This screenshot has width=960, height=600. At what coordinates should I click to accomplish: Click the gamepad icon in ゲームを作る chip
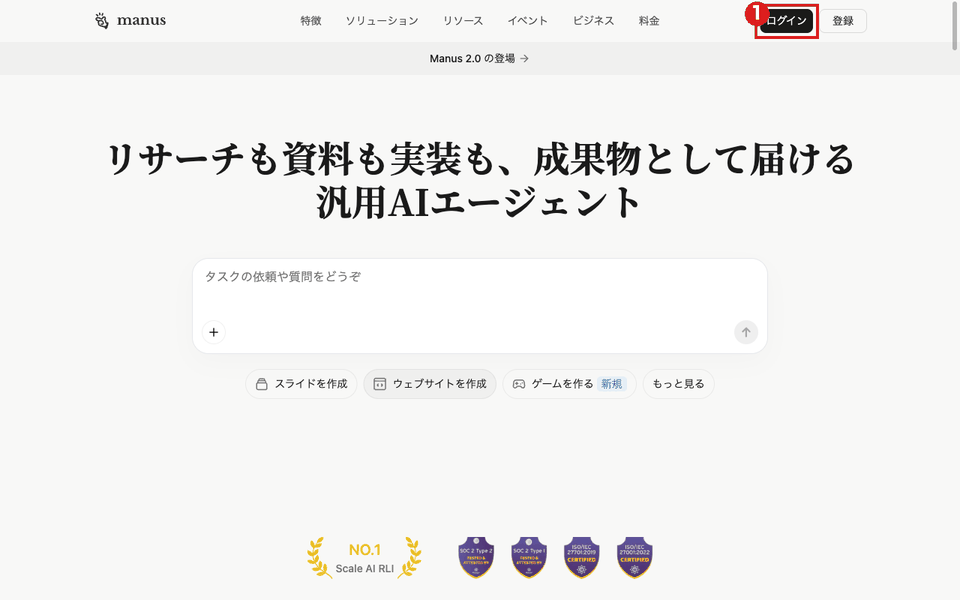(519, 384)
